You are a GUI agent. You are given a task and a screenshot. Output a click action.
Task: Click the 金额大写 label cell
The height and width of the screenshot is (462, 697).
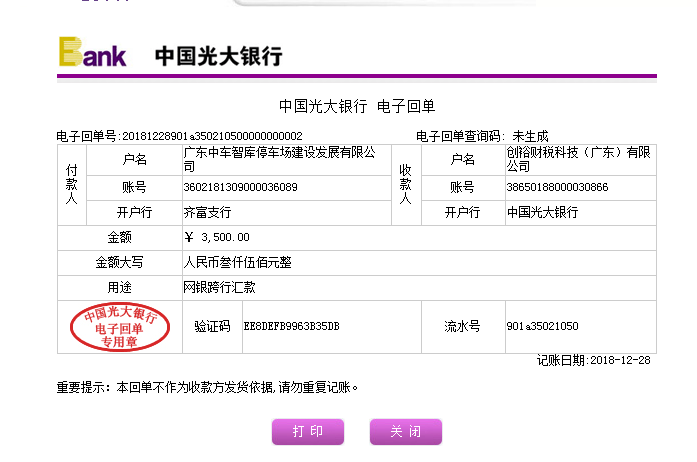click(x=120, y=262)
